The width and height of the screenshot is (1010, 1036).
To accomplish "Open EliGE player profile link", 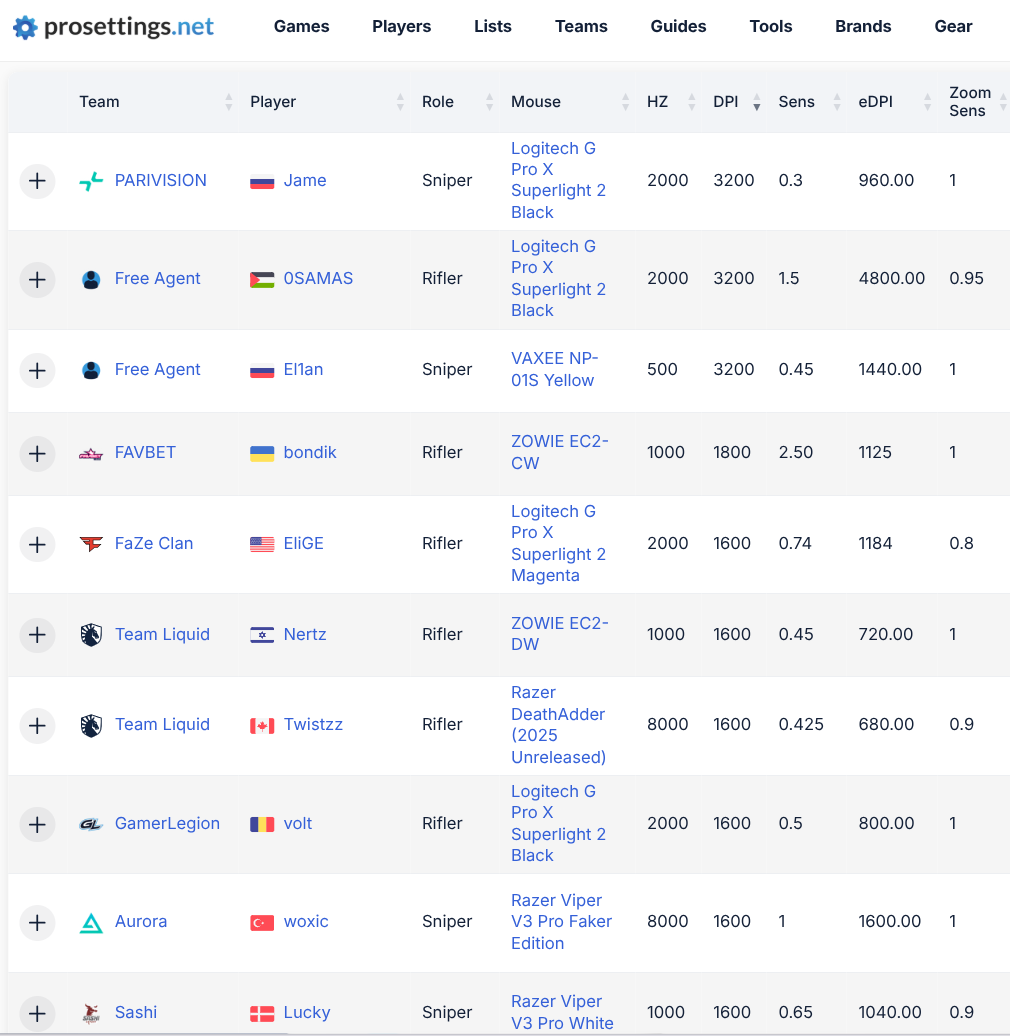I will pos(303,543).
